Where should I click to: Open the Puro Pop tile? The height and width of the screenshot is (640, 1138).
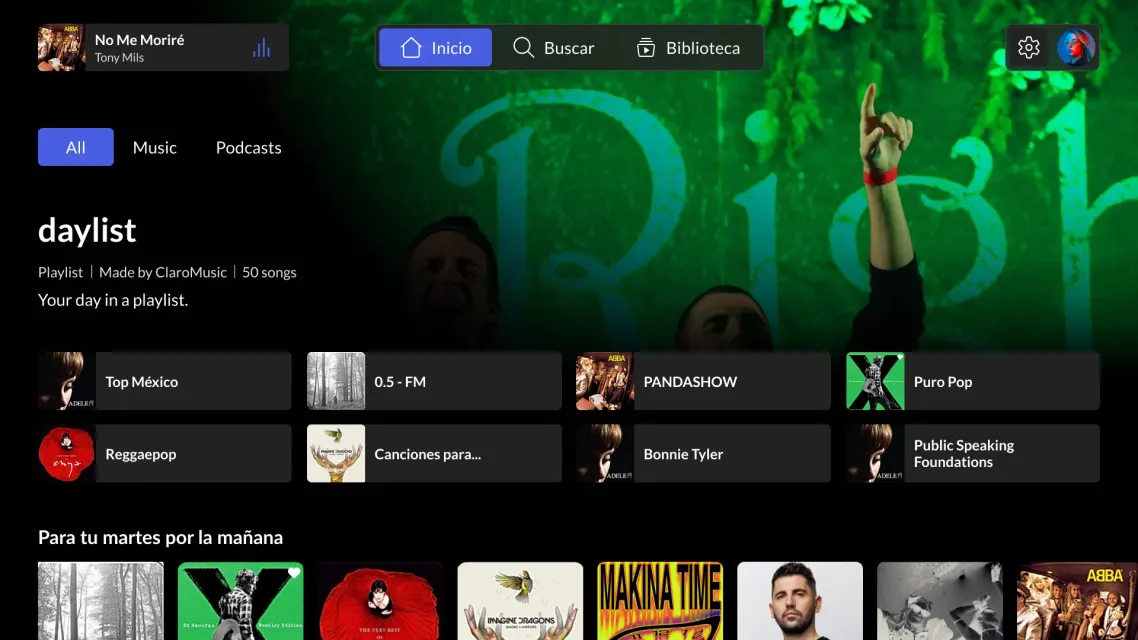coord(973,382)
